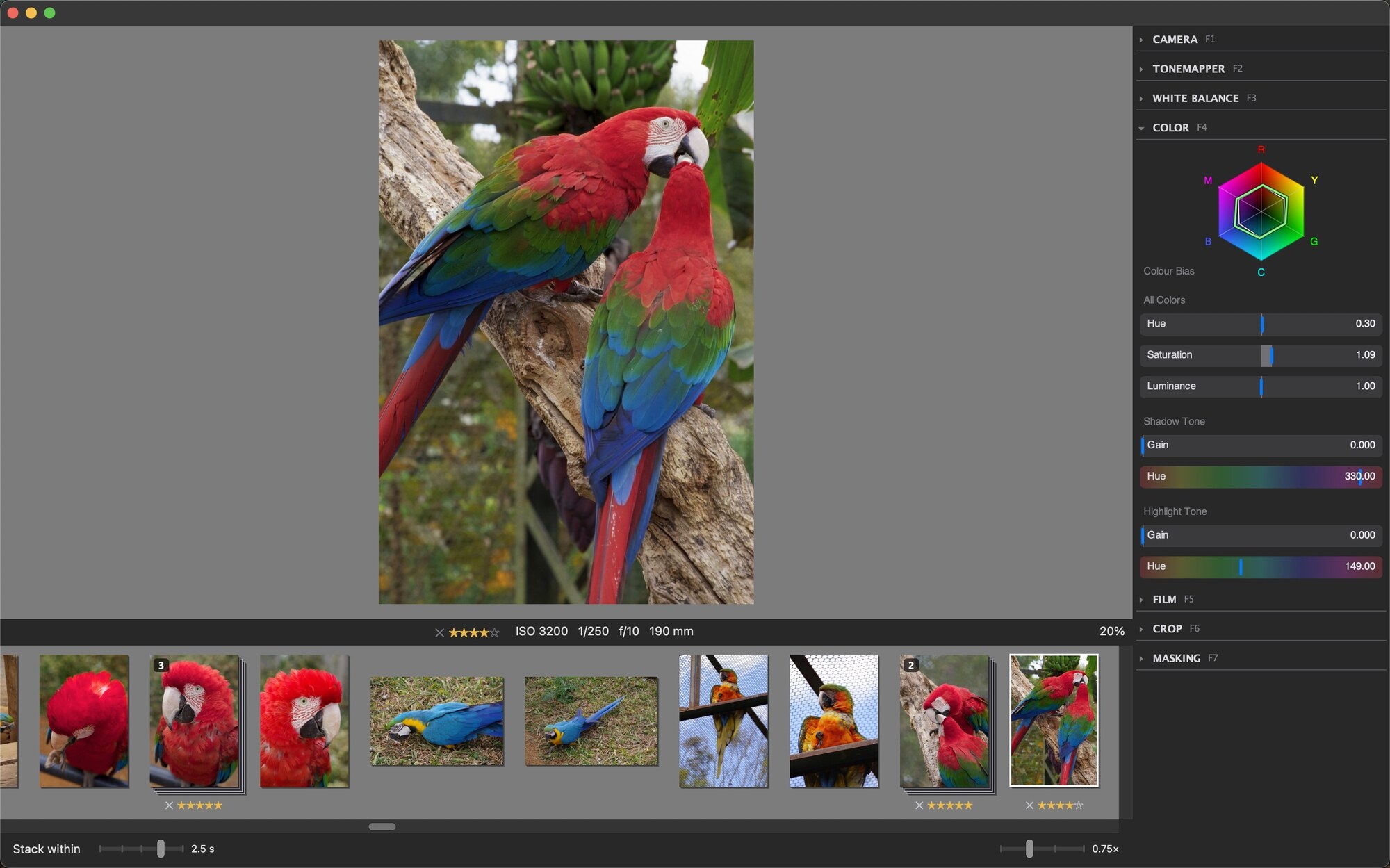This screenshot has width=1390, height=868.
Task: Adjust the Luminance slider at 1.00
Action: coord(1261,386)
